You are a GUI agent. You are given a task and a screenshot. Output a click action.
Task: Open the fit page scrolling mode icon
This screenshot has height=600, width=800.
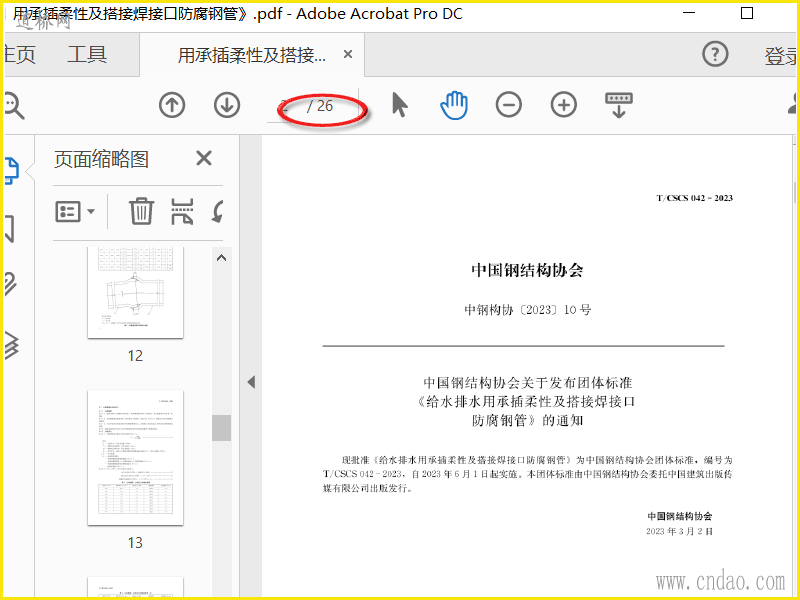[x=619, y=105]
